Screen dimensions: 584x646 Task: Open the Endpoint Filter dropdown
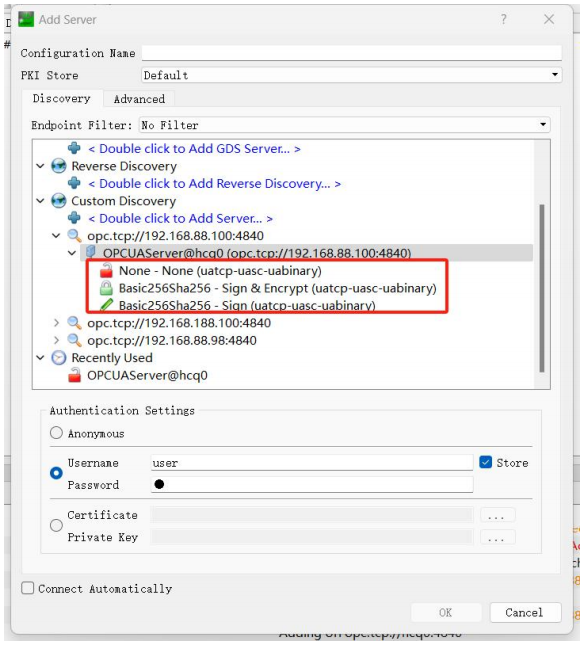click(x=345, y=125)
